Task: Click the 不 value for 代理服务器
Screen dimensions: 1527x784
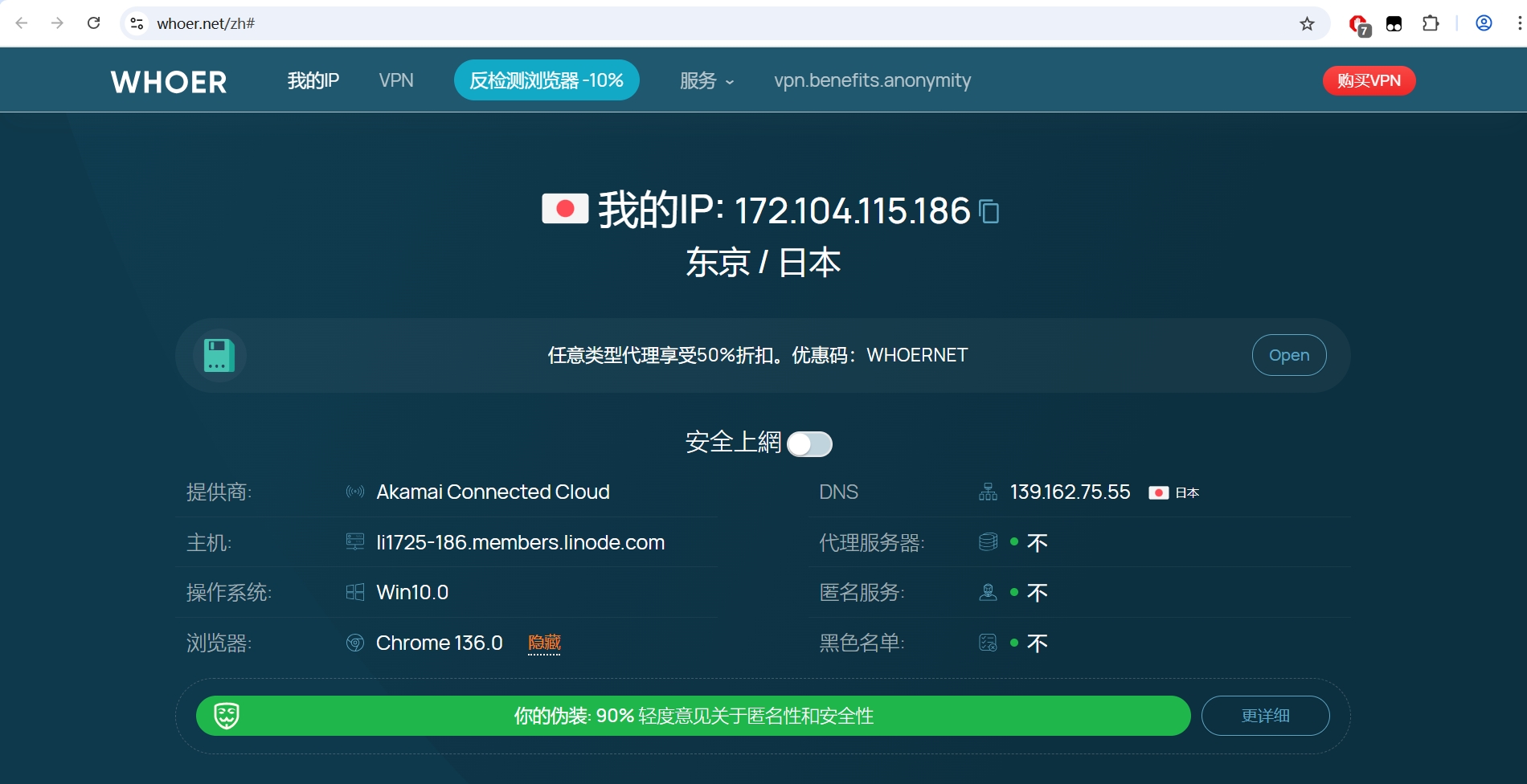Action: [x=1038, y=543]
